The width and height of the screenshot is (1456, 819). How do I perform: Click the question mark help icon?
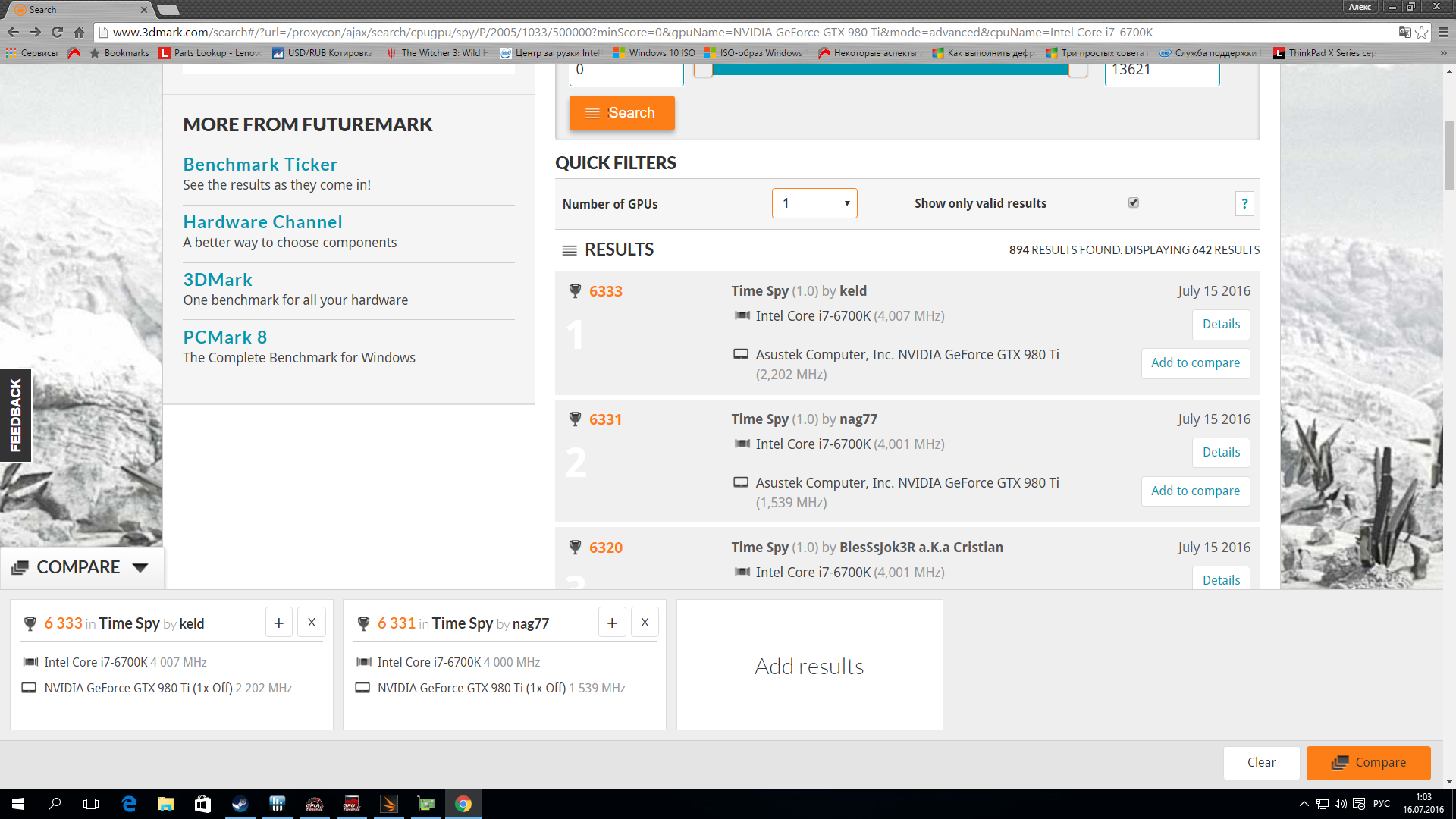[1244, 203]
